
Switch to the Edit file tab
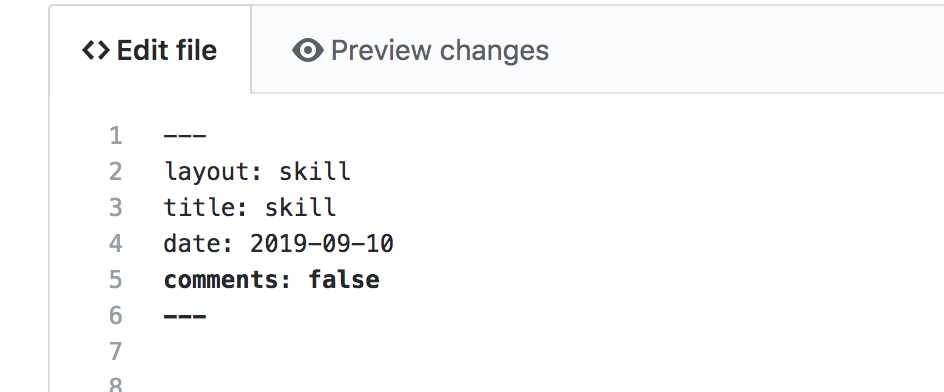pos(150,50)
